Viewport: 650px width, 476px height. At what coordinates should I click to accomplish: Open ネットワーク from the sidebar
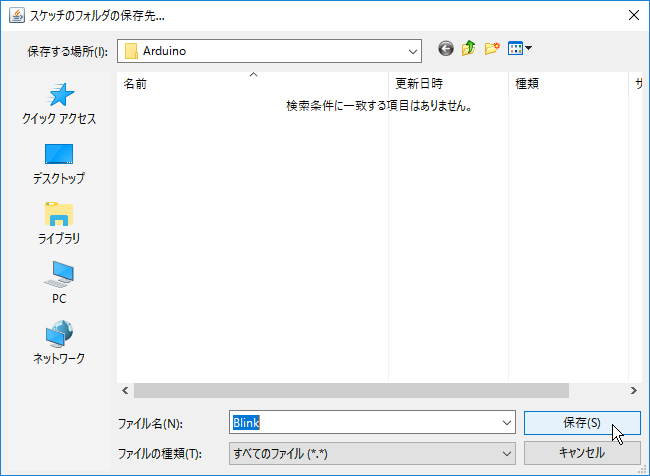[59, 344]
